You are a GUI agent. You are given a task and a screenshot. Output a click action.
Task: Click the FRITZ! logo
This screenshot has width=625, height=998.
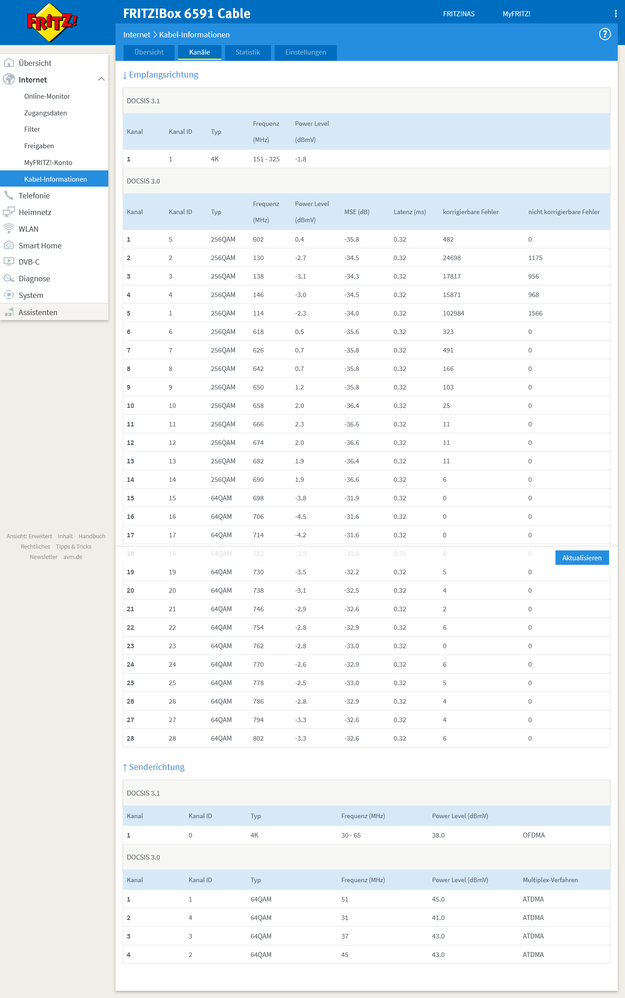coord(52,22)
